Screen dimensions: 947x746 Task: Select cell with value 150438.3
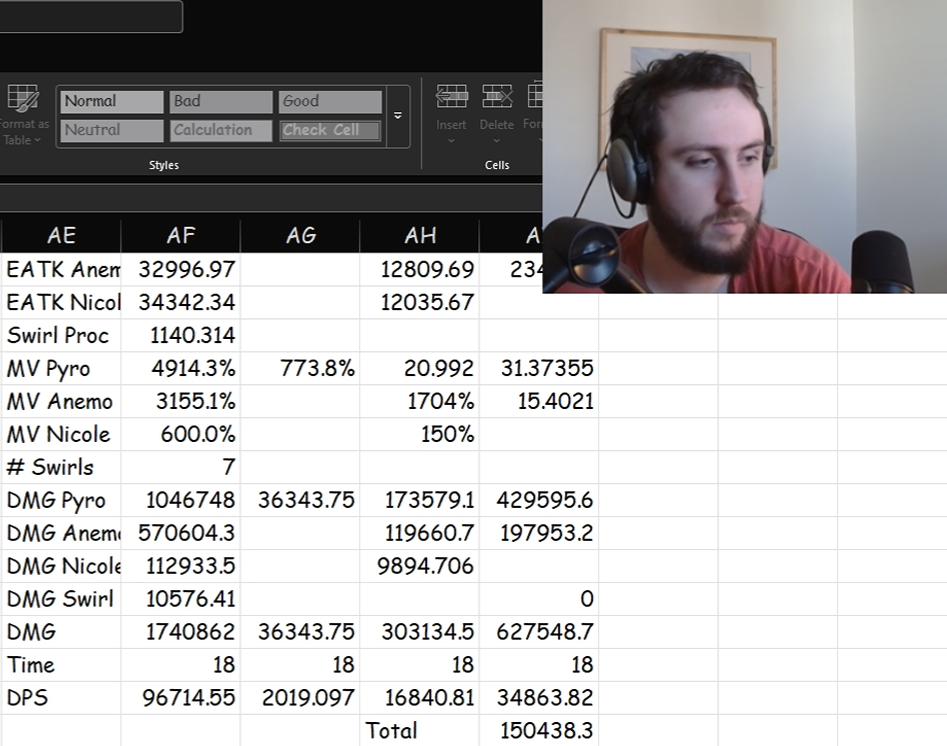tap(539, 731)
